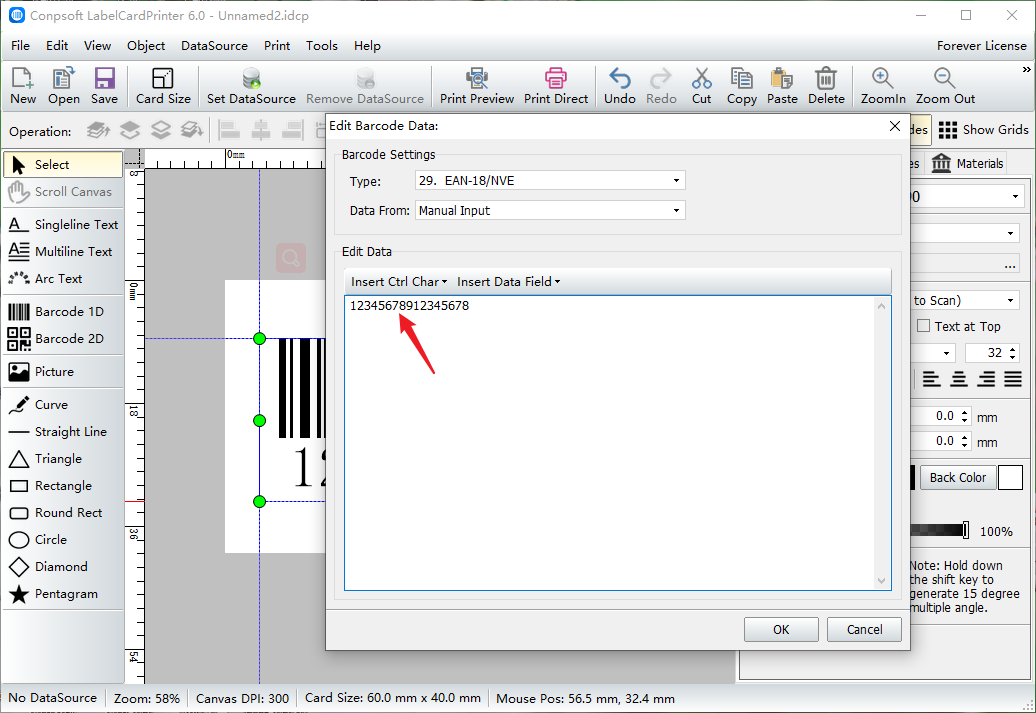Screen dimensions: 1036x713
Task: Expand the Insert Data Field menu
Action: [508, 281]
